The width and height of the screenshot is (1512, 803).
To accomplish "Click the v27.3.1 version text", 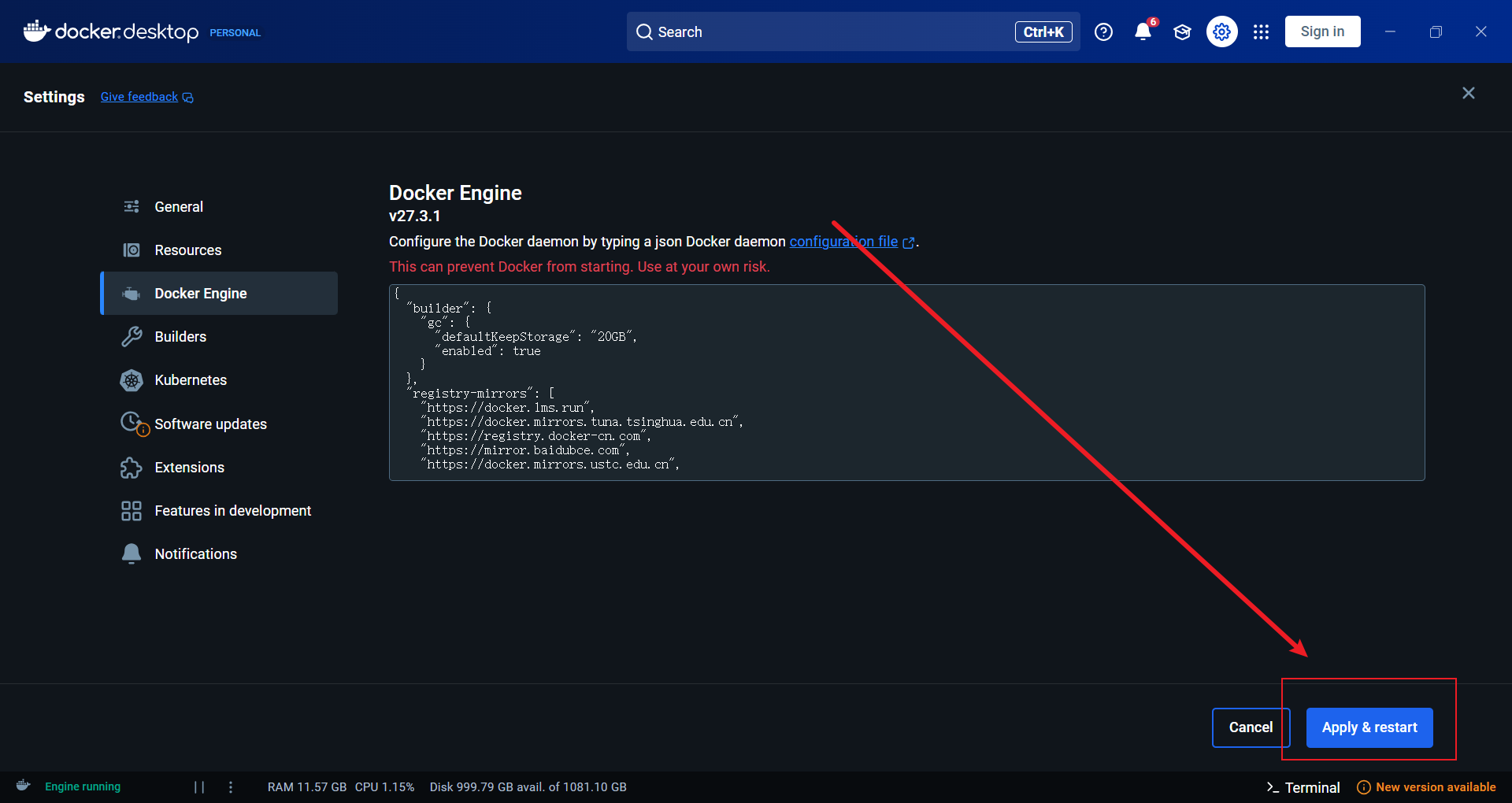I will coord(415,216).
